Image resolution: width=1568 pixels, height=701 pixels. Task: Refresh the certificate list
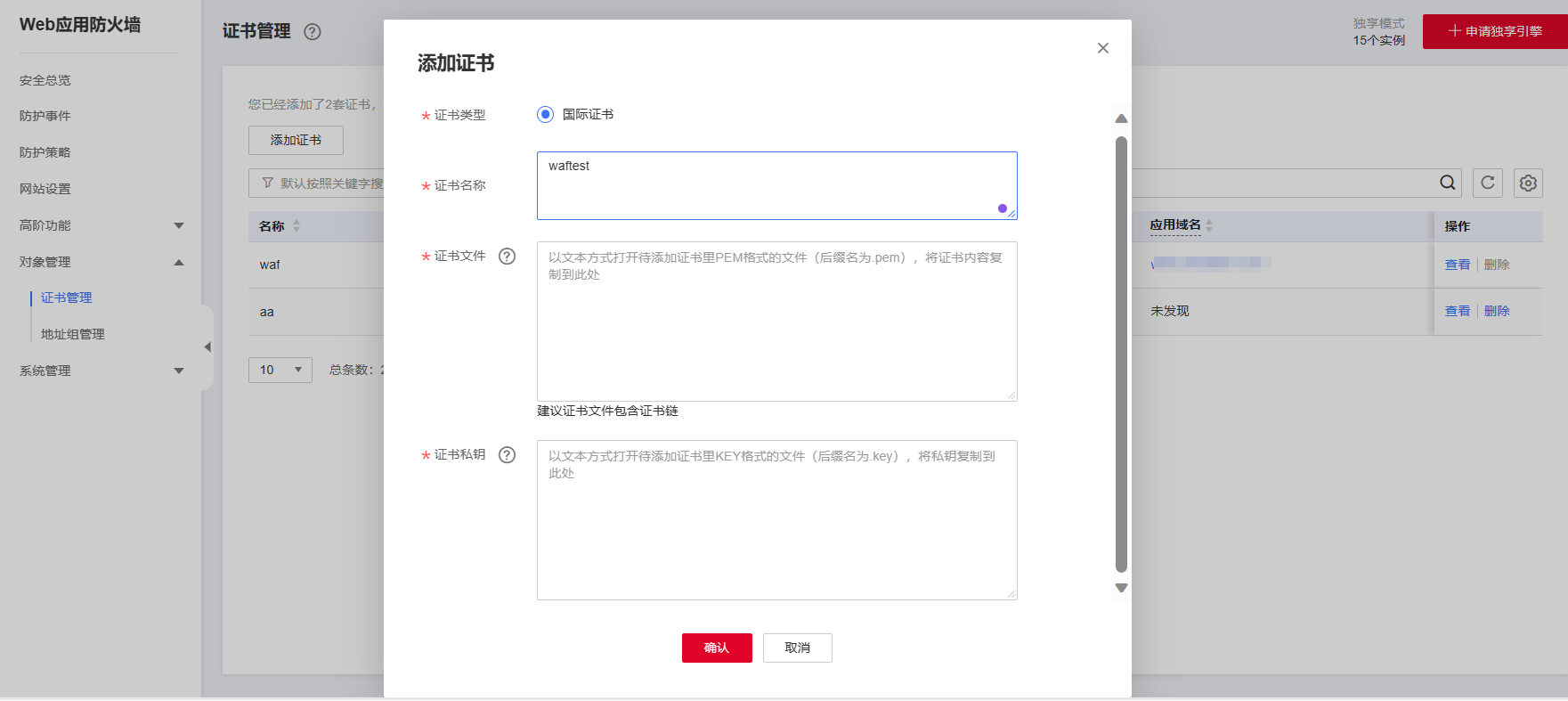(x=1487, y=183)
